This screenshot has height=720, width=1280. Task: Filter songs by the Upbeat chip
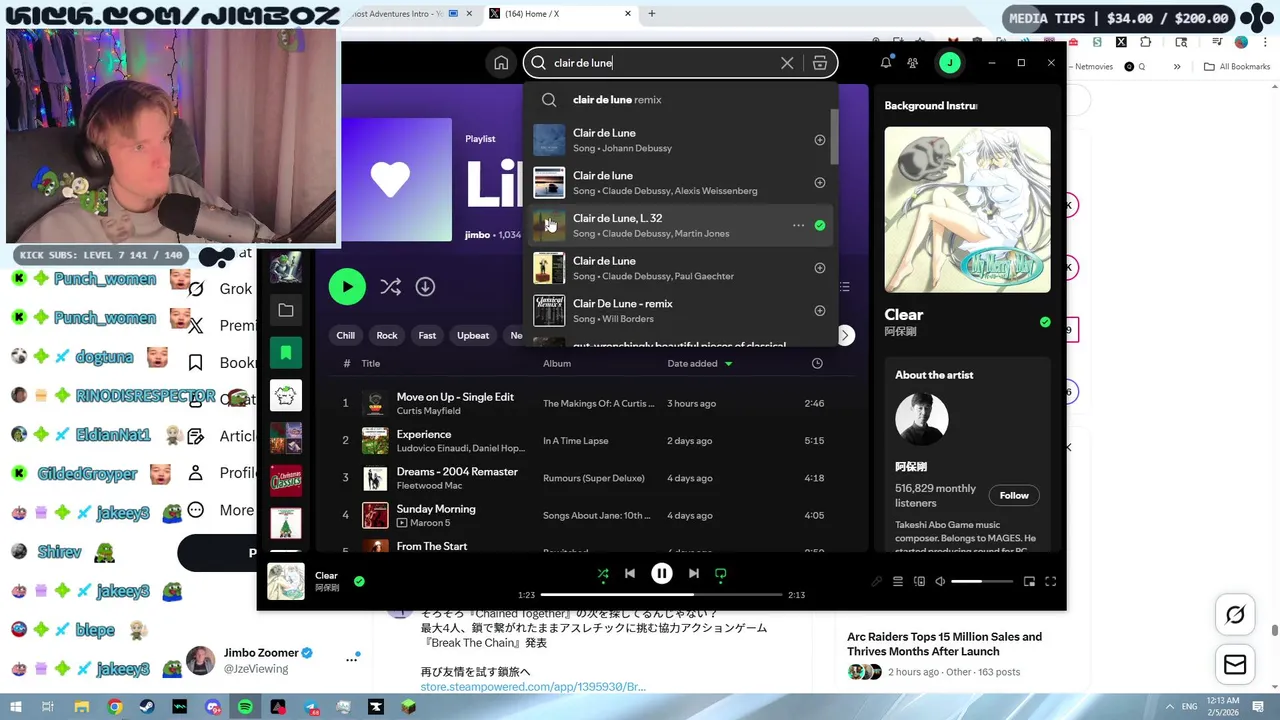click(x=473, y=336)
